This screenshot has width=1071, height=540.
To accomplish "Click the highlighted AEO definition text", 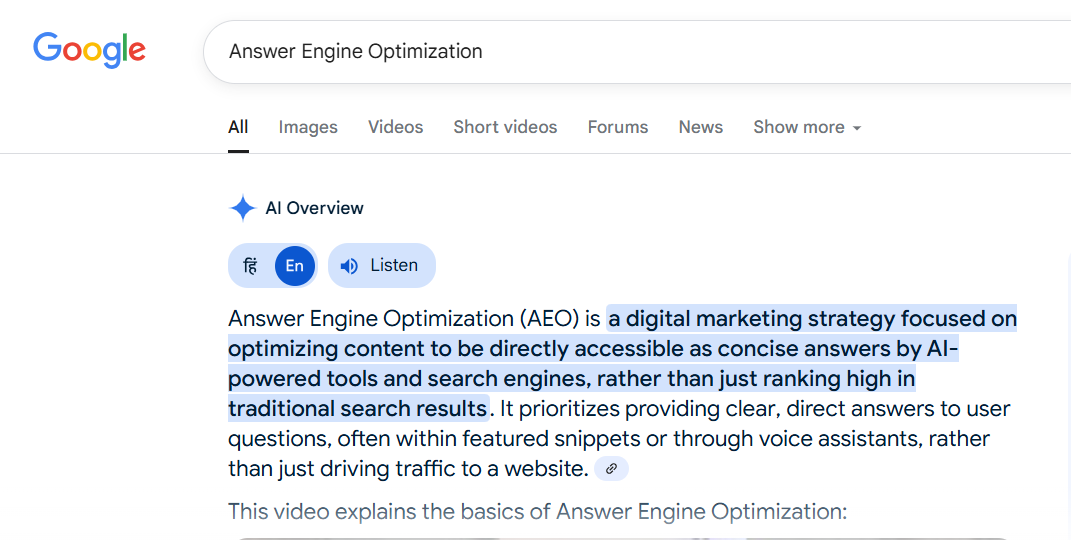I will click(x=622, y=364).
